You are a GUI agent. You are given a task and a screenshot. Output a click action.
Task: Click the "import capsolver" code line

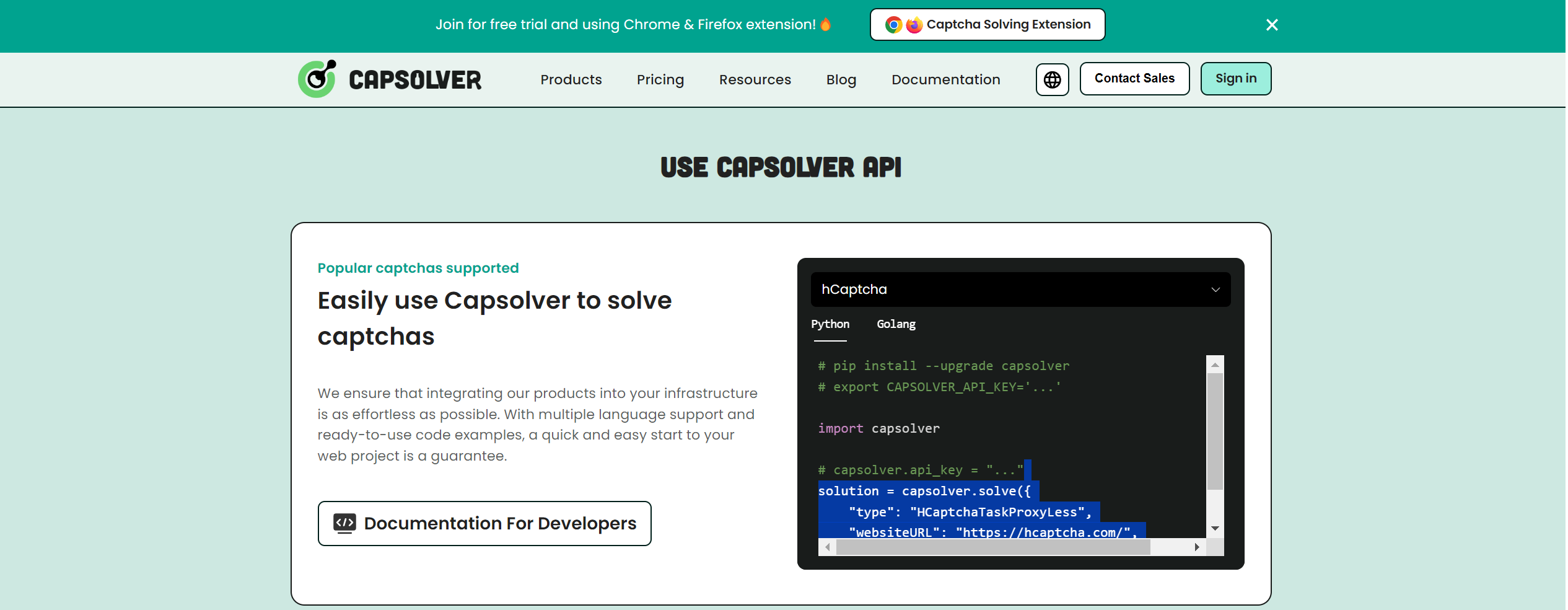tap(878, 428)
